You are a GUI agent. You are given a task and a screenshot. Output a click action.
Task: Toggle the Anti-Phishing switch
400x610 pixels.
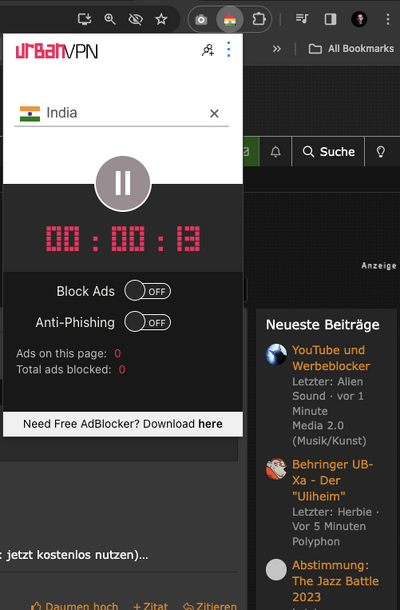tap(147, 322)
